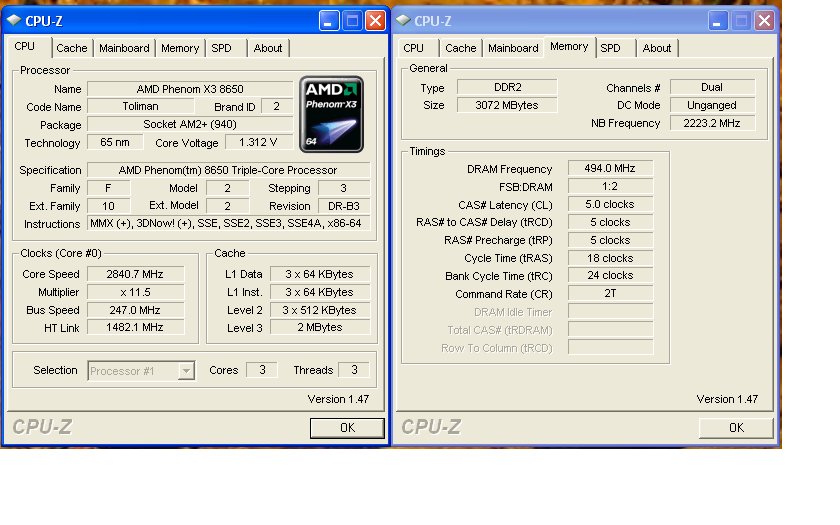This screenshot has width=840, height=525.
Task: Click the Specification field text
Action: coord(228,170)
